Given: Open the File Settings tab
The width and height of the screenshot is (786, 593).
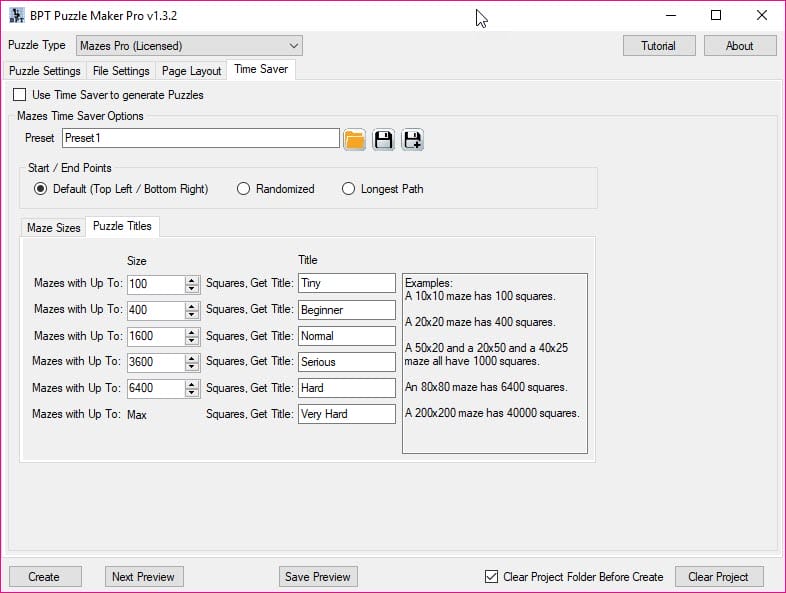Looking at the screenshot, I should [121, 71].
